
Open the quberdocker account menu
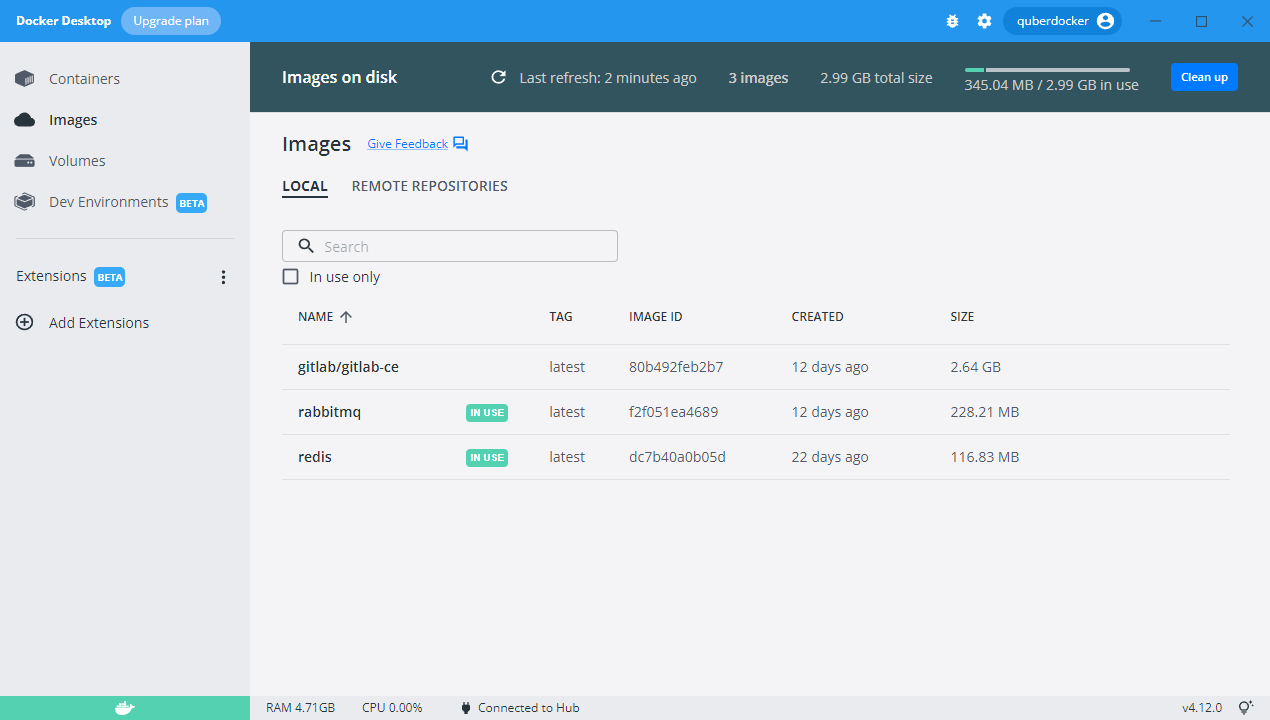click(x=1062, y=21)
